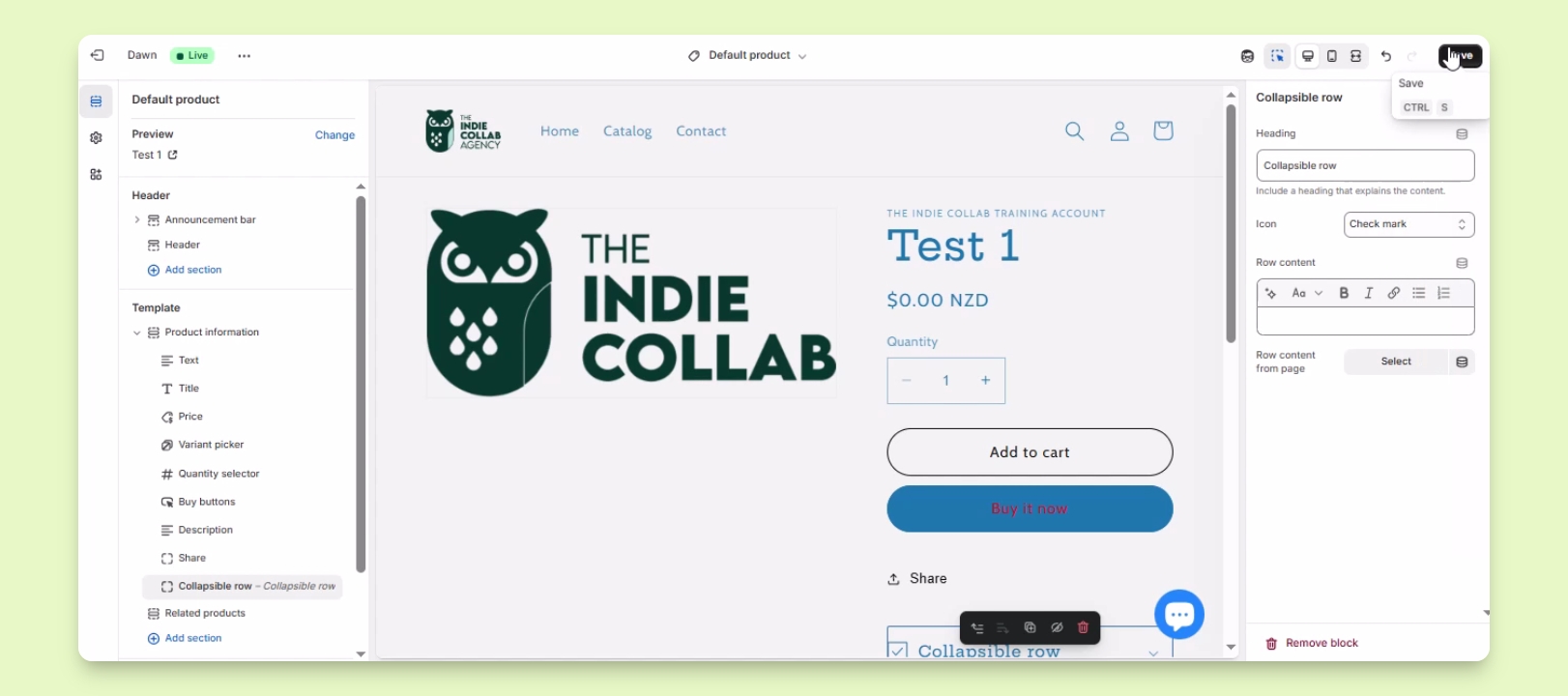Select the Related products section
The image size is (1568, 696).
point(205,614)
